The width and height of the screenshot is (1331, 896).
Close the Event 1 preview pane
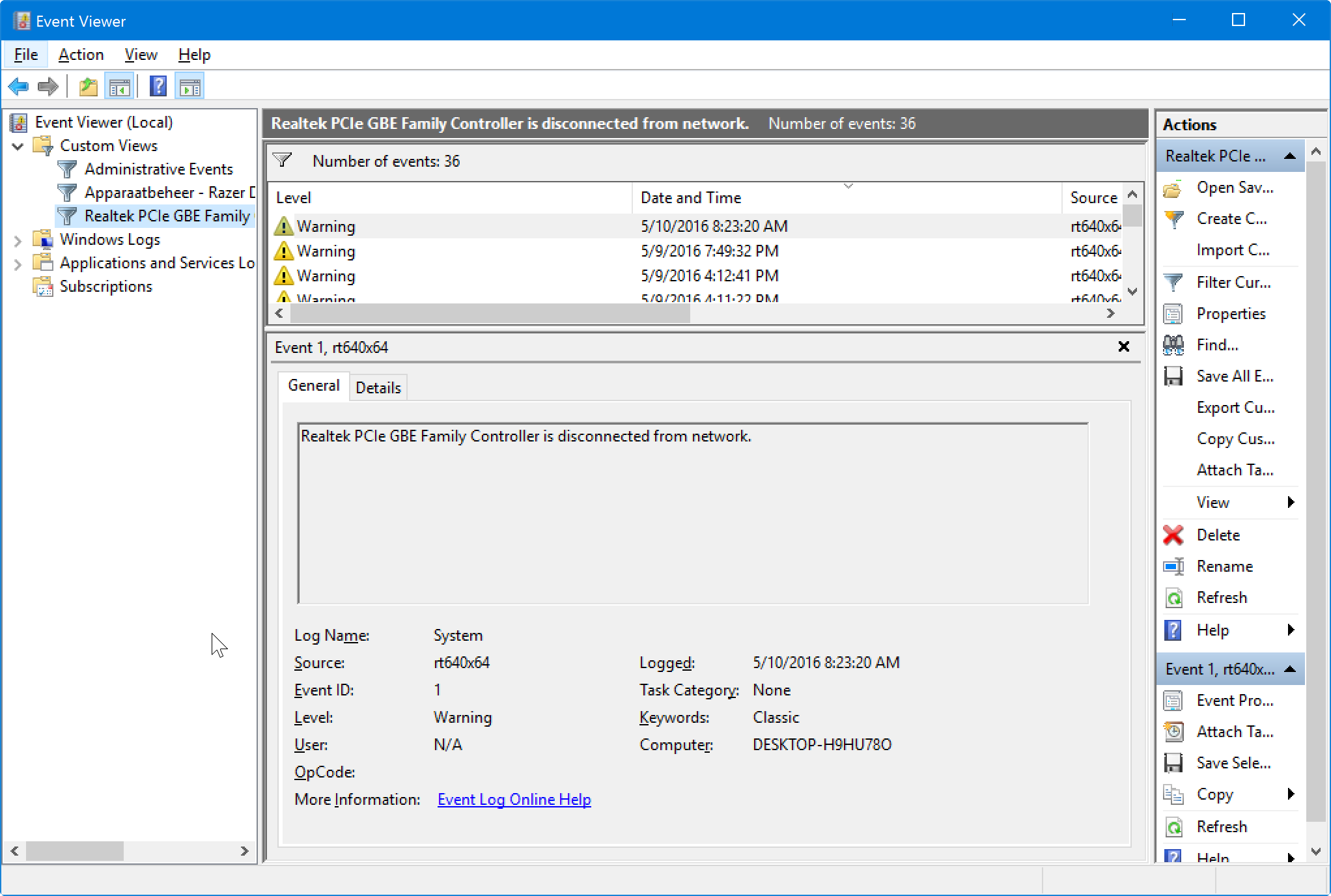1123,346
